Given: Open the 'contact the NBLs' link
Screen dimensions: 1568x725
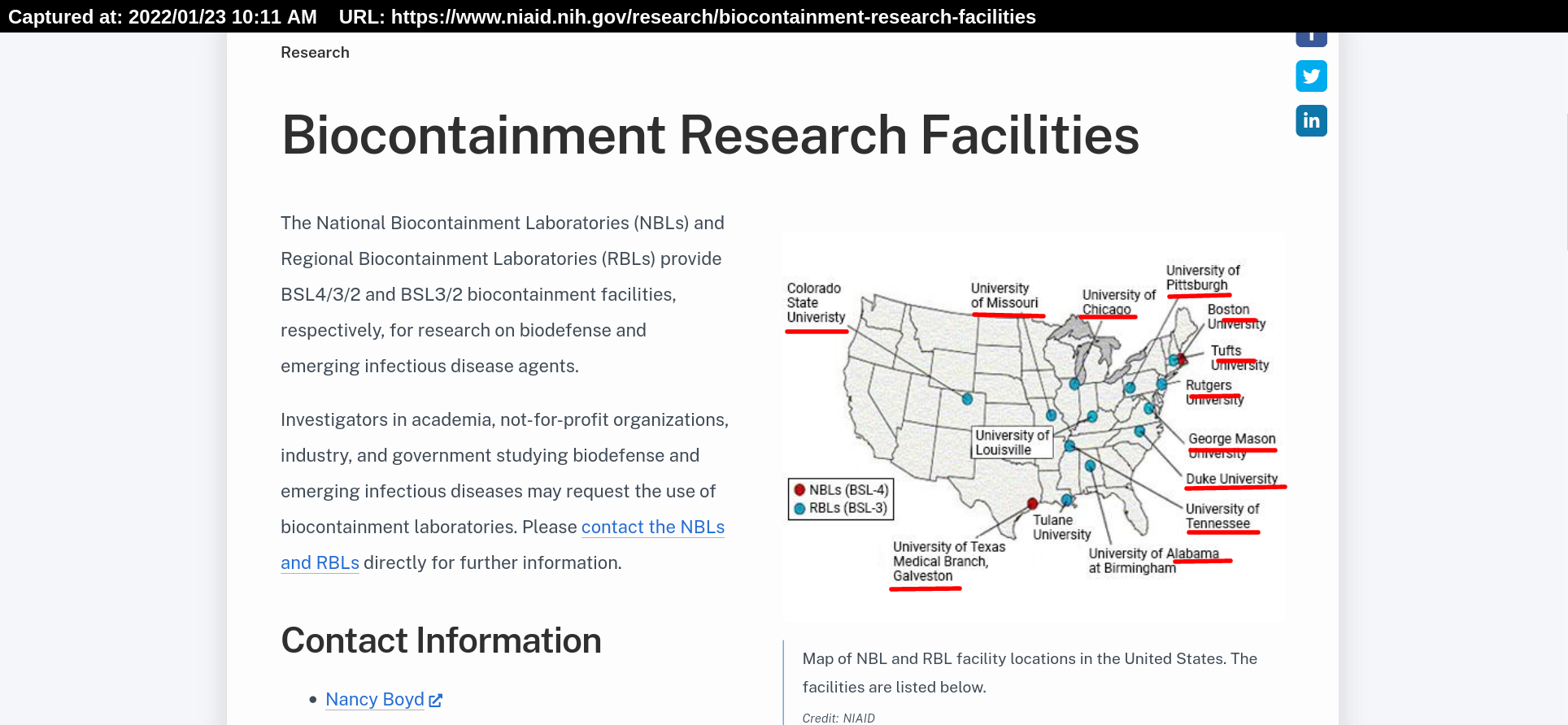Looking at the screenshot, I should point(653,527).
